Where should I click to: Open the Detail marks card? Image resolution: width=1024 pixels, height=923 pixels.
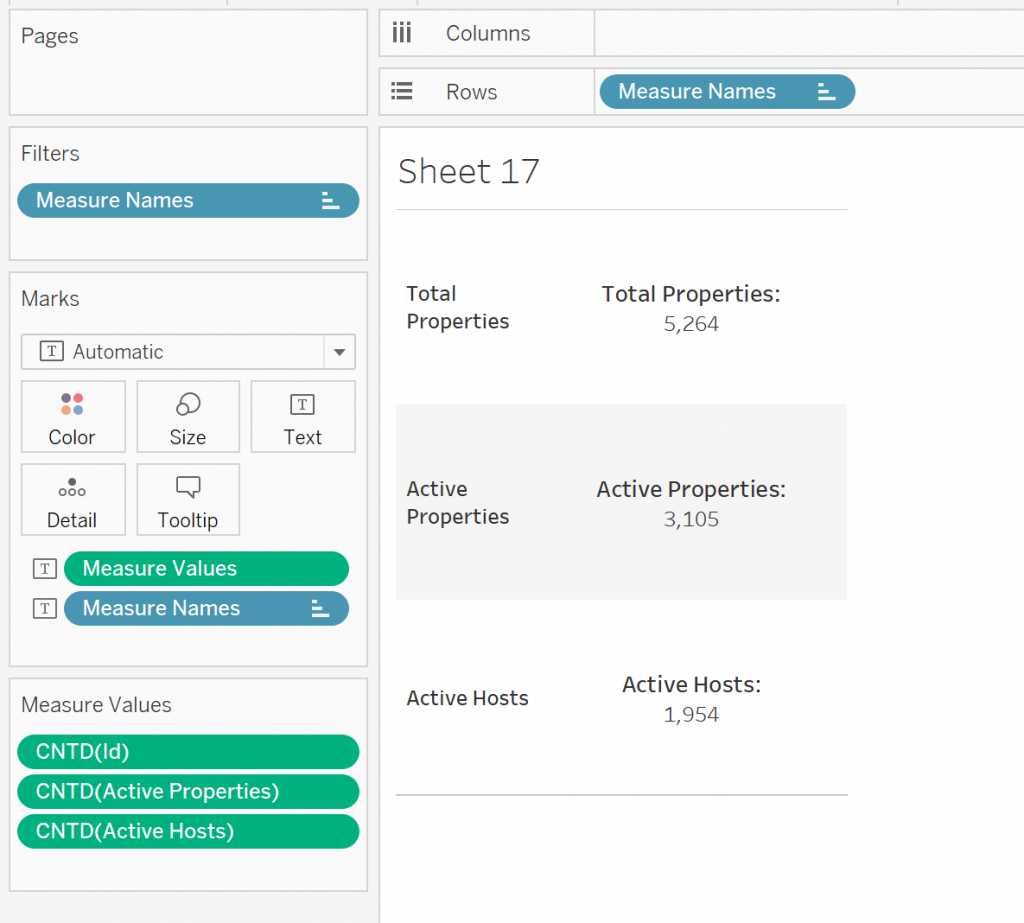click(72, 500)
